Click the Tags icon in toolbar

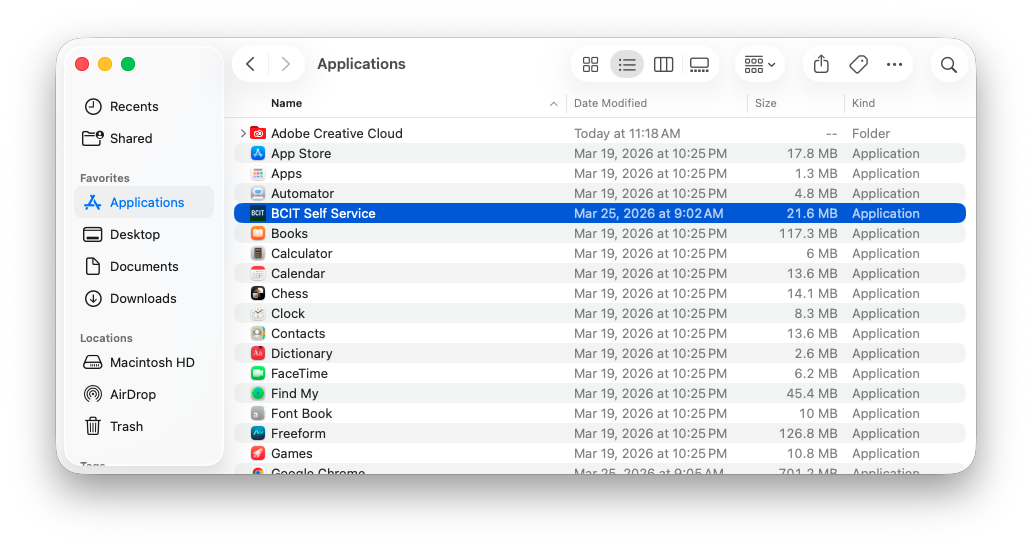coord(858,65)
